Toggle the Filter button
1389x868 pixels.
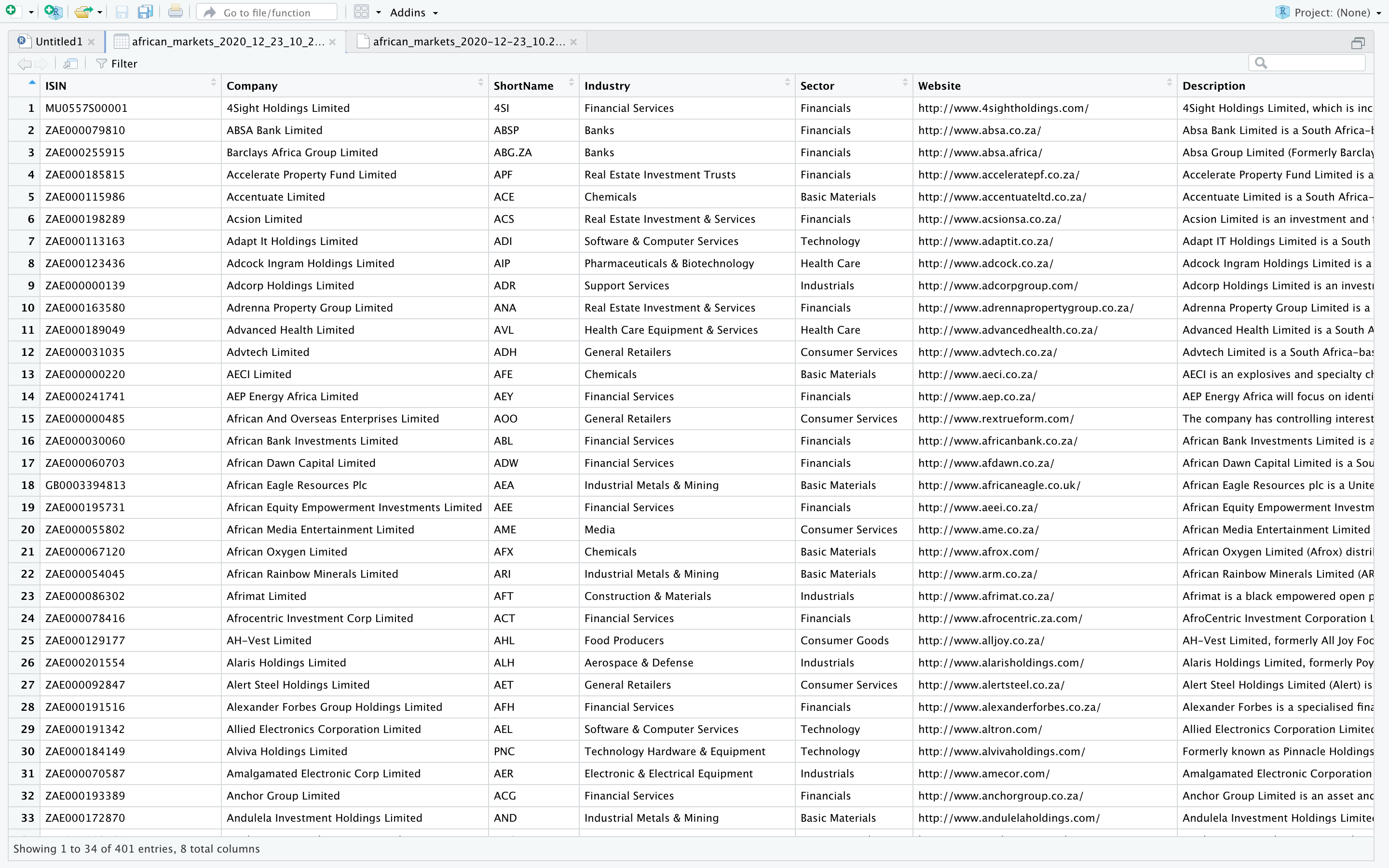click(x=117, y=64)
